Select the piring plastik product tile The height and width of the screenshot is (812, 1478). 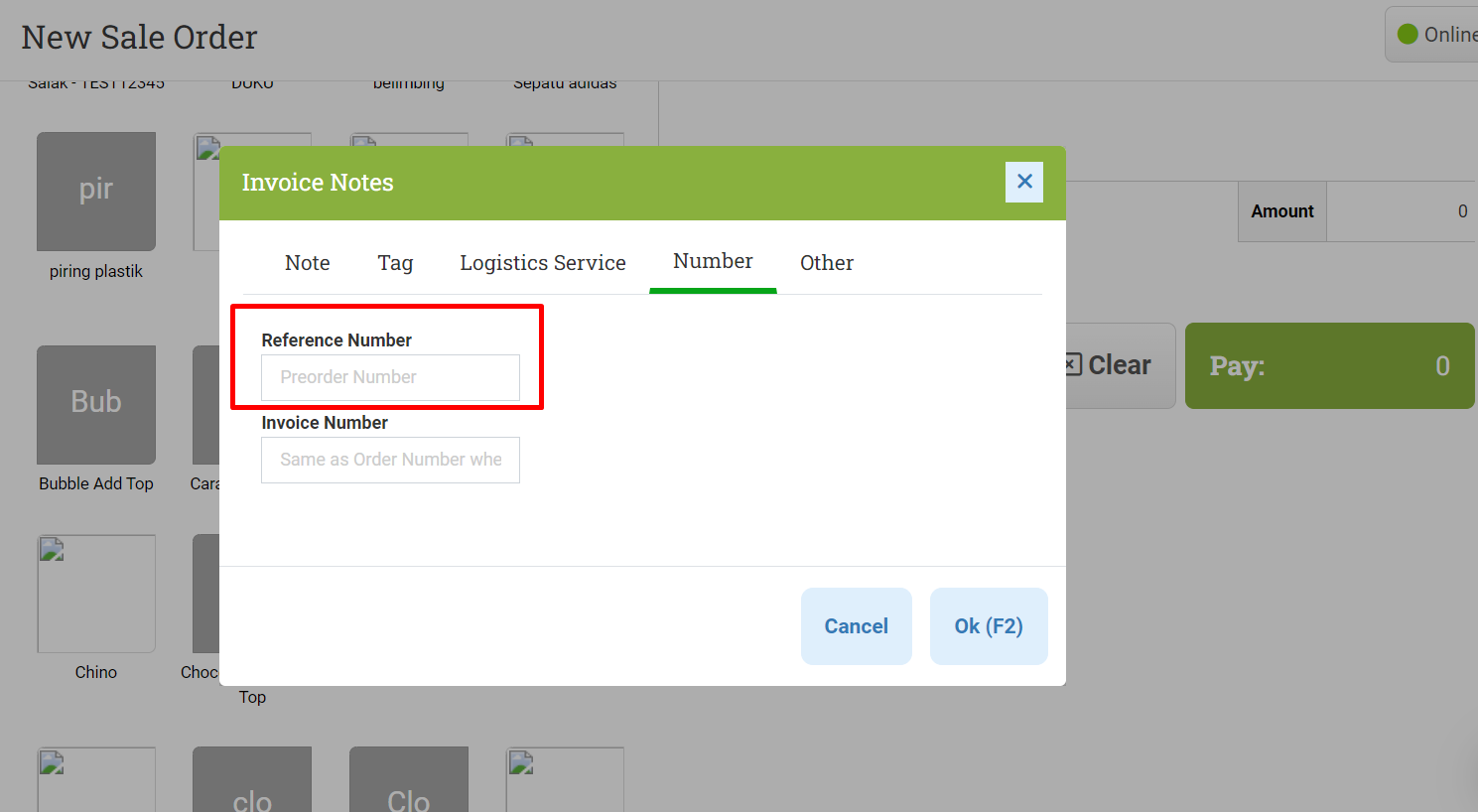pos(96,192)
